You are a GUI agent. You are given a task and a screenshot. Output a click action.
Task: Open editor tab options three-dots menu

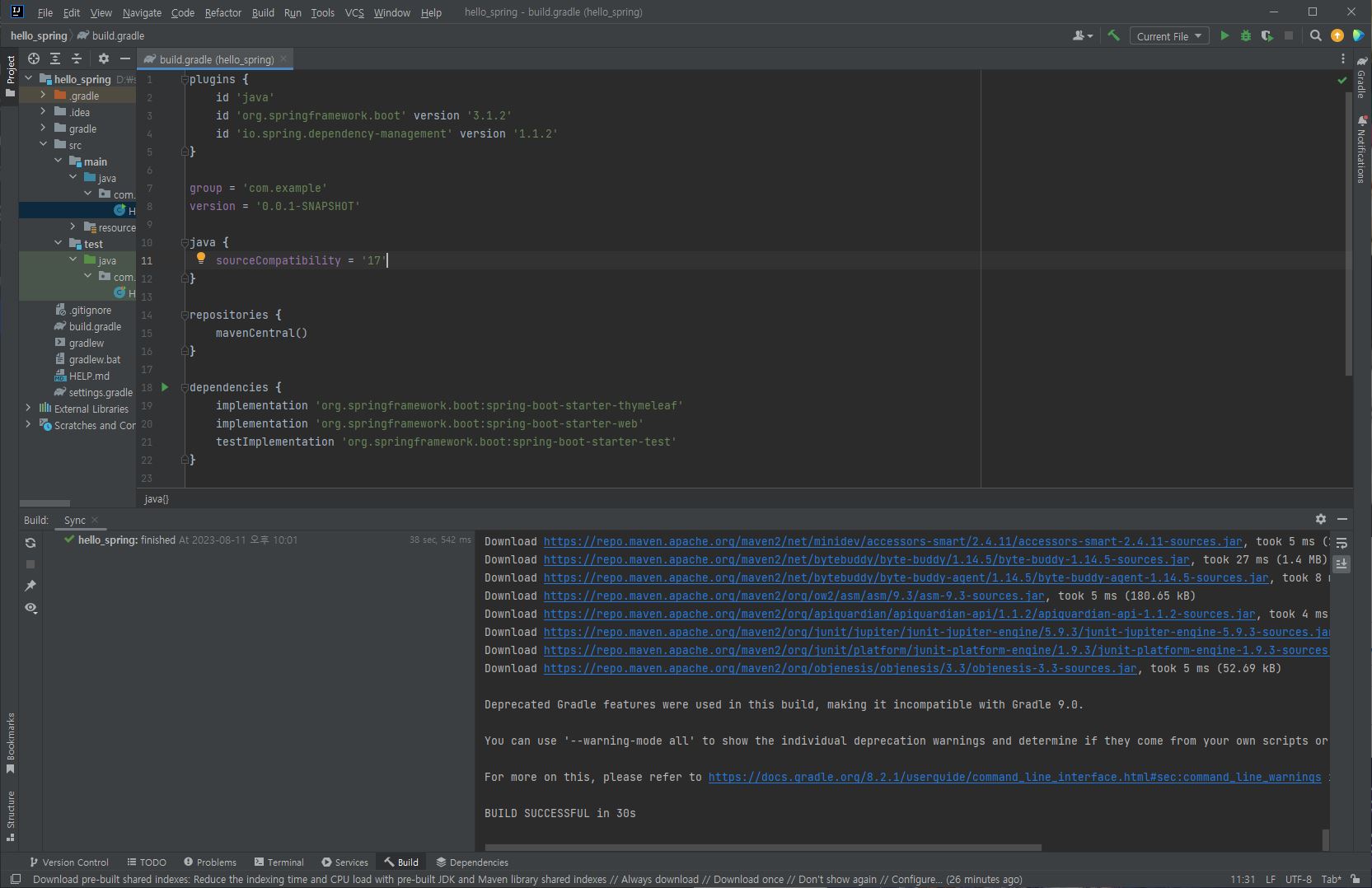click(1342, 58)
